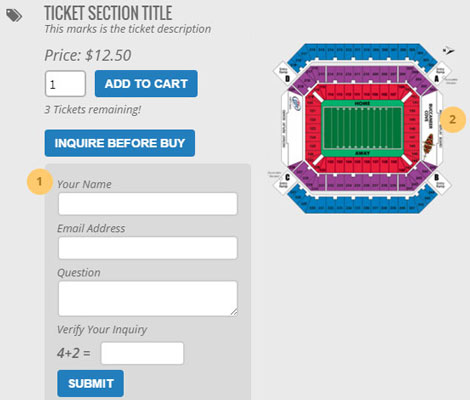Image resolution: width=470 pixels, height=400 pixels.
Task: Focus the ticket quantity field
Action: tap(65, 84)
